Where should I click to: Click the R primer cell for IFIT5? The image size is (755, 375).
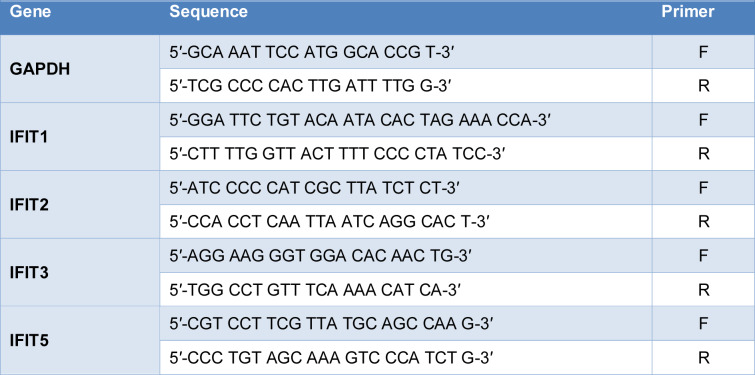click(x=703, y=358)
